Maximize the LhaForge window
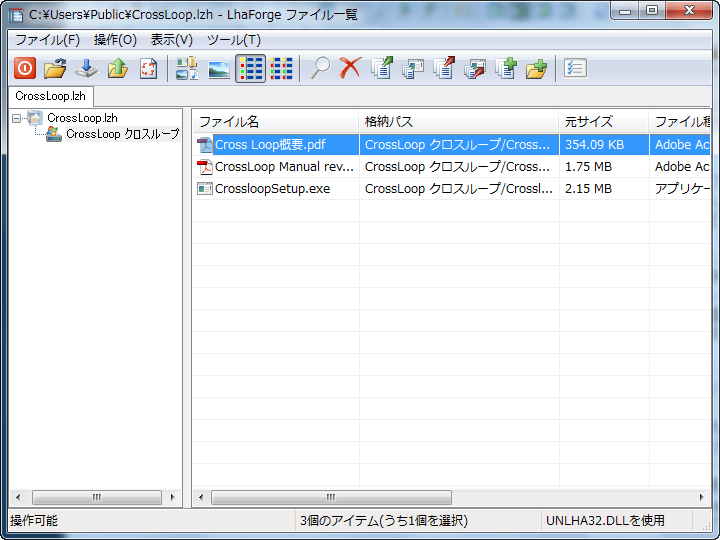720x540 pixels. coord(652,10)
